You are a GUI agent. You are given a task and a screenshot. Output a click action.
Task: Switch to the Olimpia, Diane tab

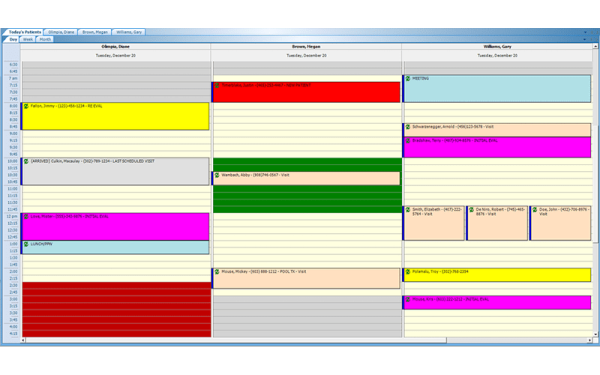coord(61,32)
